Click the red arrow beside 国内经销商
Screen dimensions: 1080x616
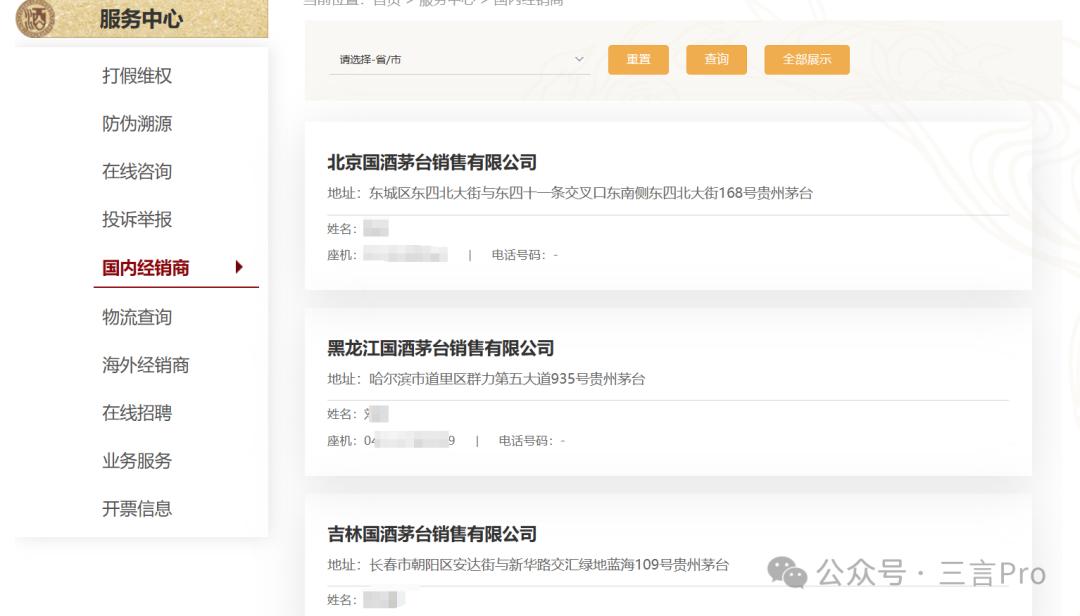[x=239, y=267]
